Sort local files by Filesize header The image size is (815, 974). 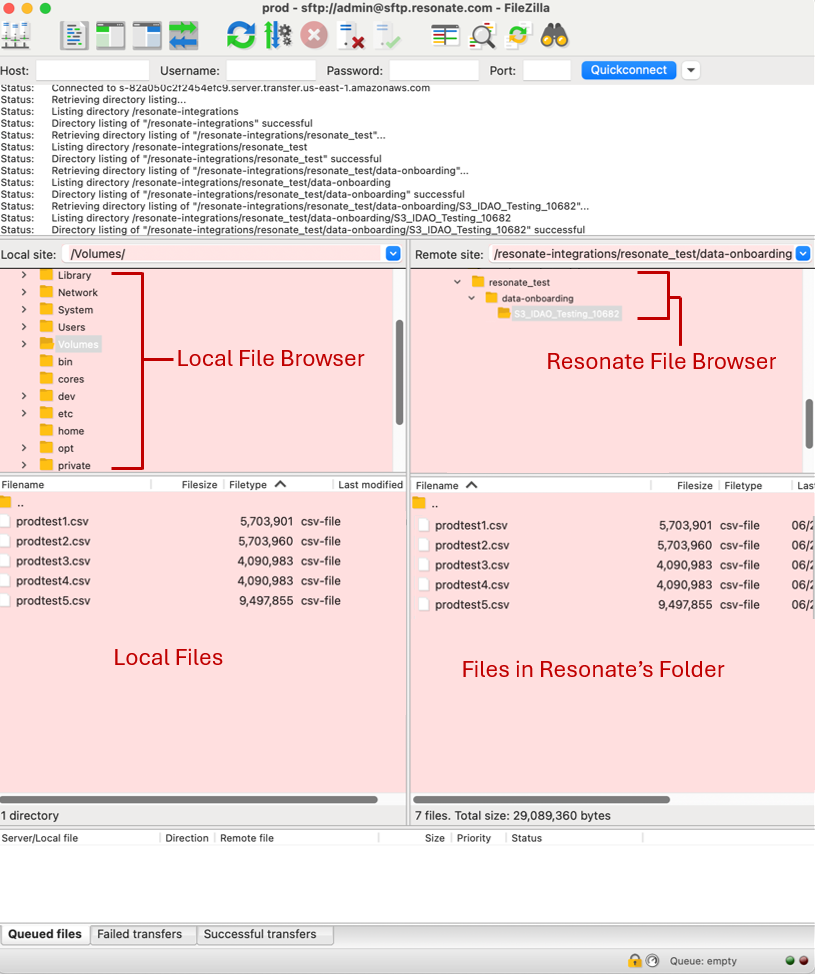(186, 485)
